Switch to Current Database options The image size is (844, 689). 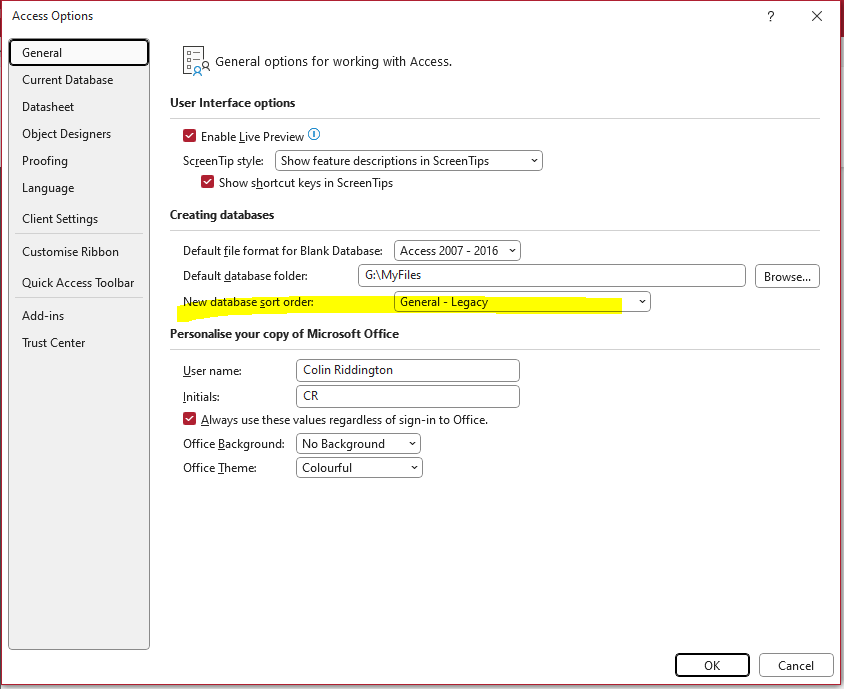click(x=79, y=80)
